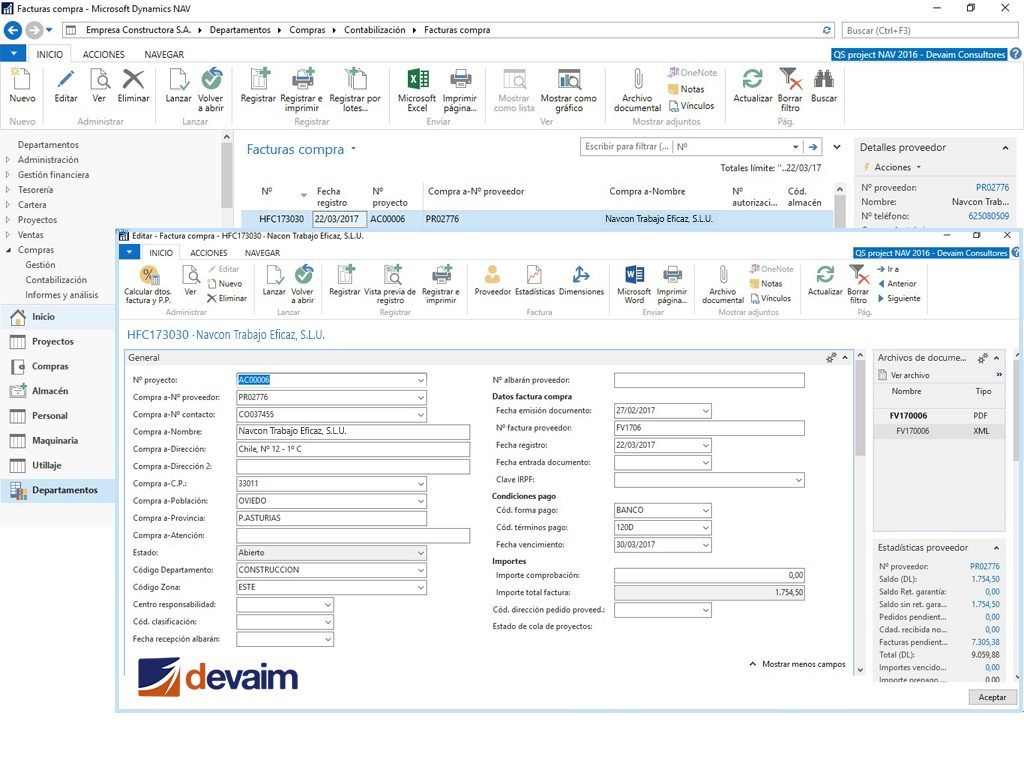Click the back navigation arrow
The width and height of the screenshot is (1024, 768).
pos(13,30)
